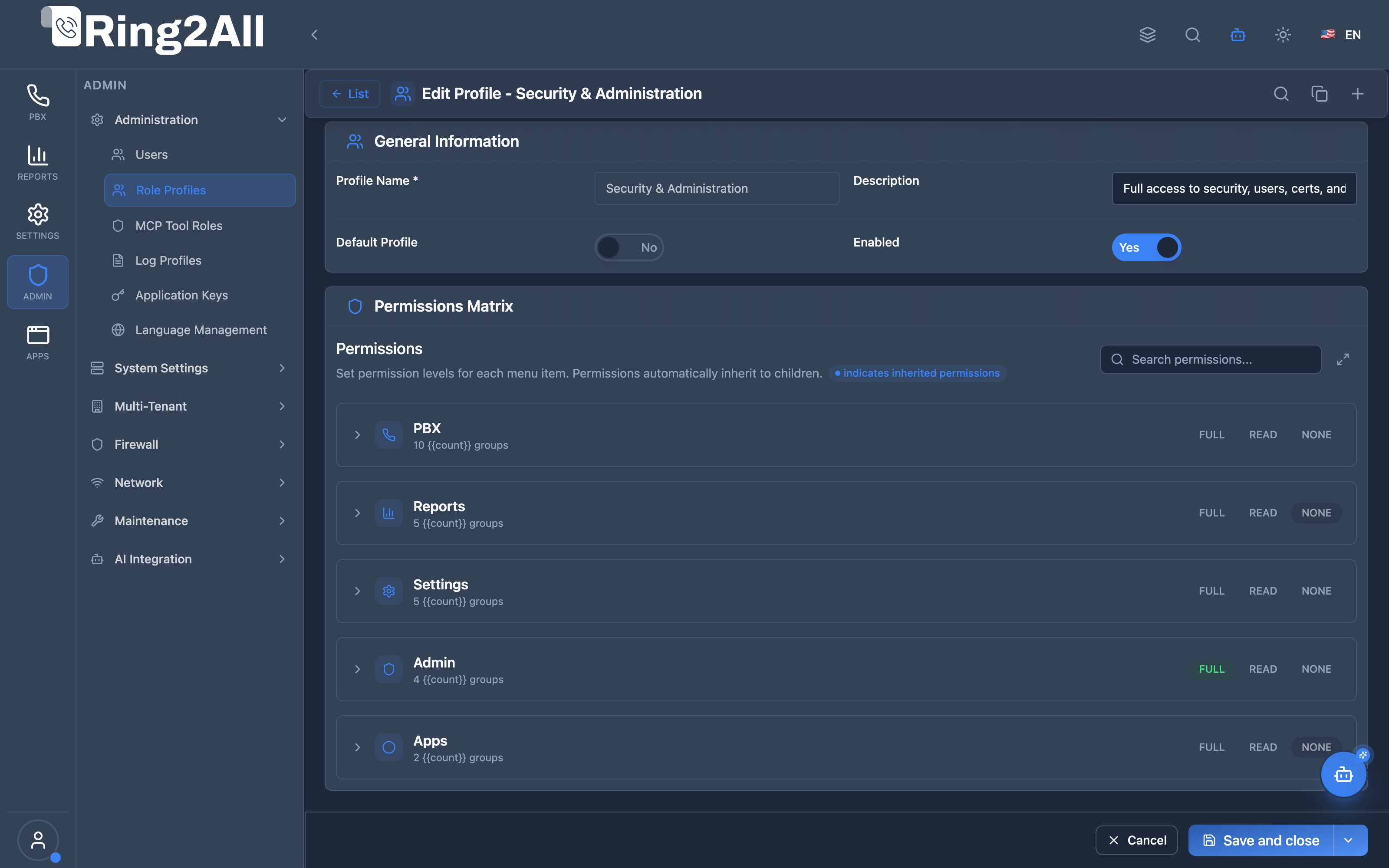Expand the Maintenance menu
Screen dimensions: 1389x868
pos(189,521)
